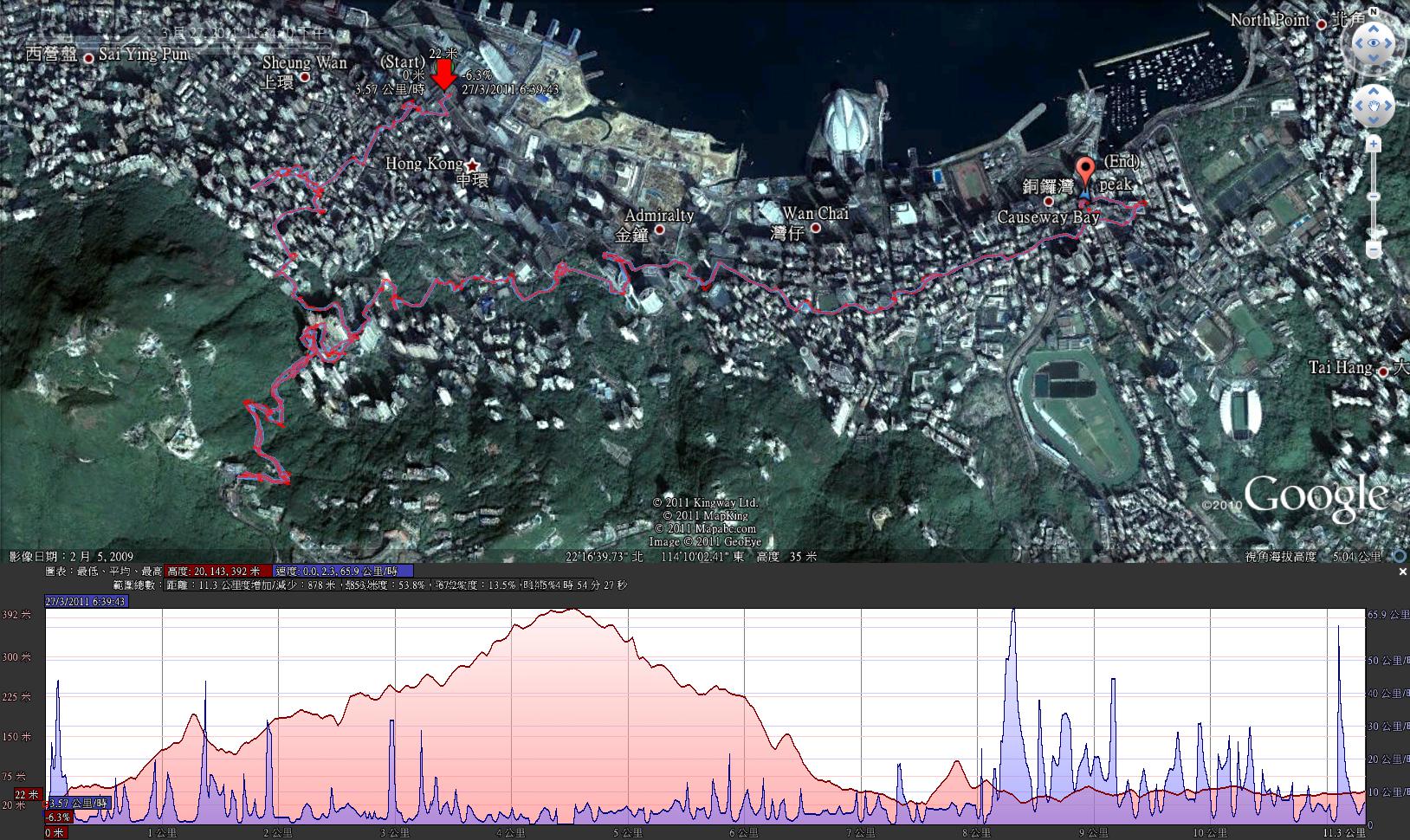
Task: Click '© 2011 Kingway Ltd.' copyright text
Action: (706, 502)
